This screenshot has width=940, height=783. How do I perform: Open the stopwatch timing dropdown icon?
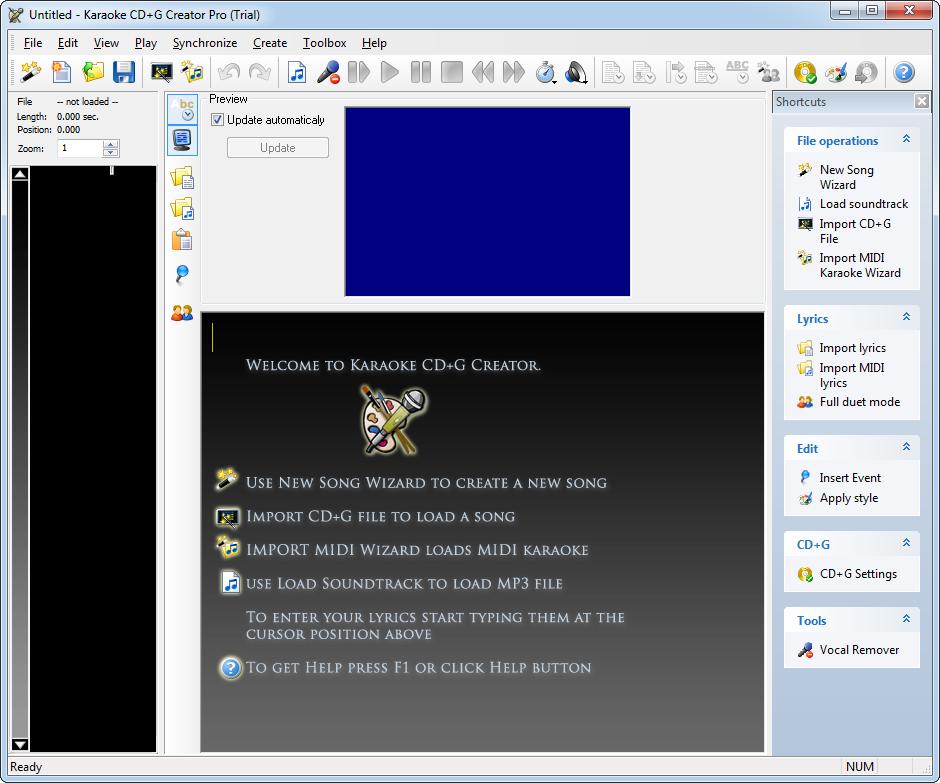546,73
